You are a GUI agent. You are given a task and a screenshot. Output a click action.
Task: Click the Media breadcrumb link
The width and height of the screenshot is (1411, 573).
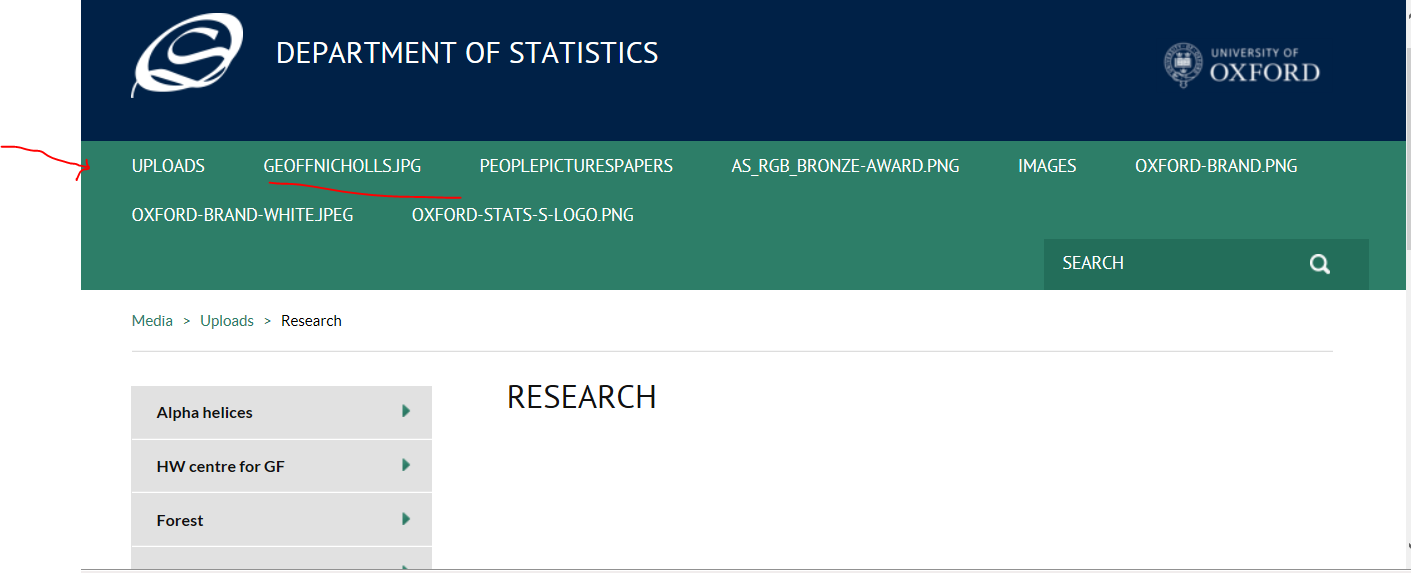[152, 321]
